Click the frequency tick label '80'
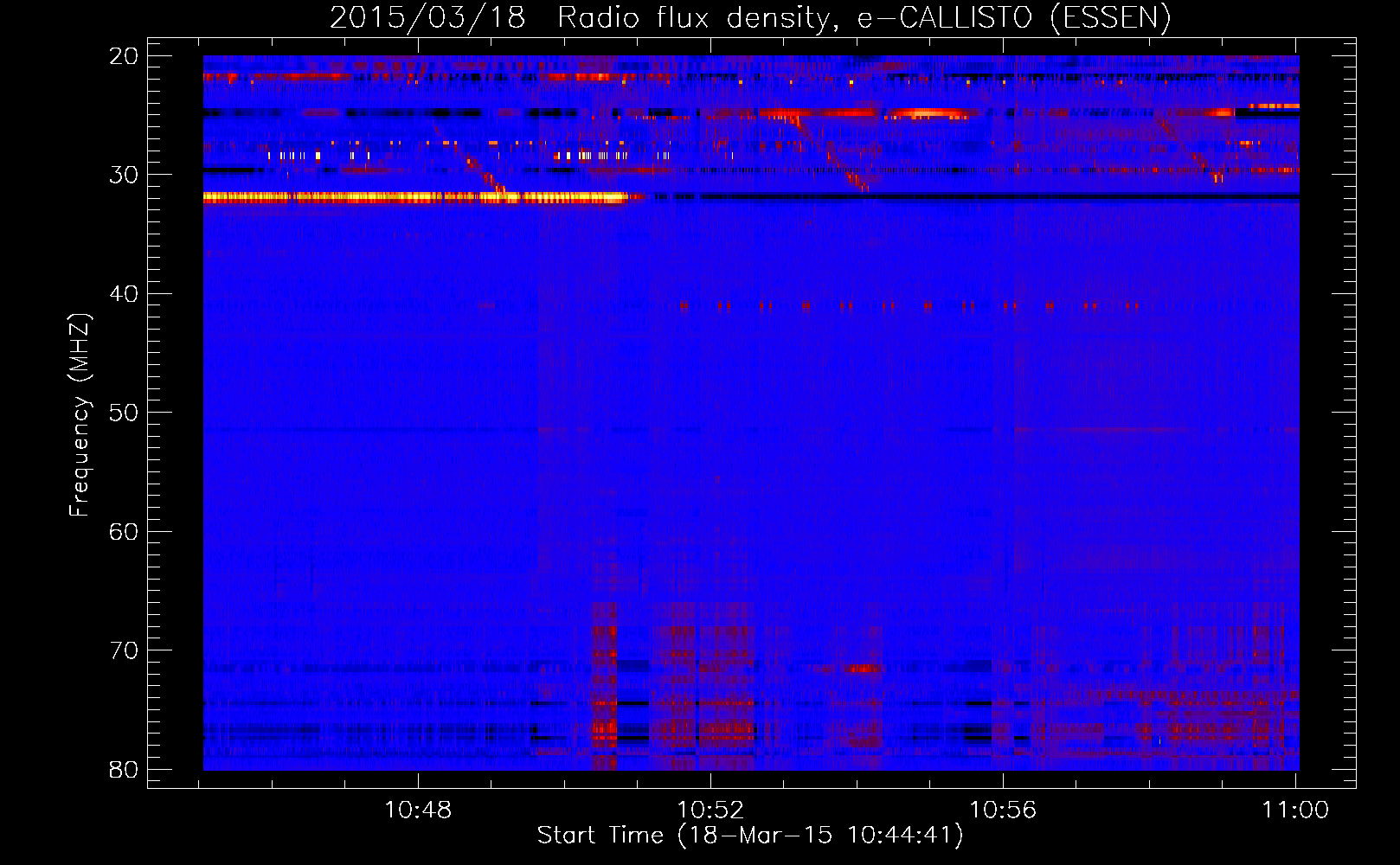The width and height of the screenshot is (1400, 865). 124,770
